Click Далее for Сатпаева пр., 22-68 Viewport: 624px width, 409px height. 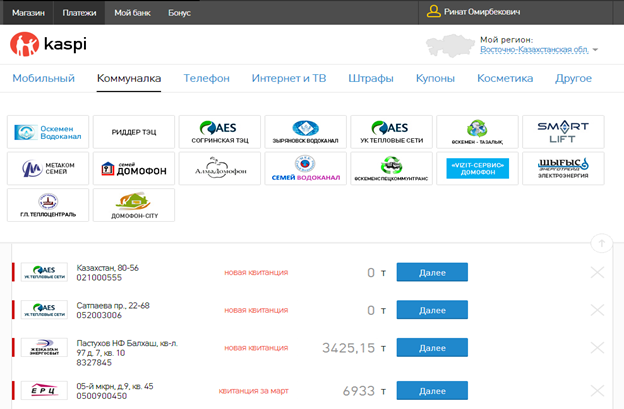pos(432,310)
